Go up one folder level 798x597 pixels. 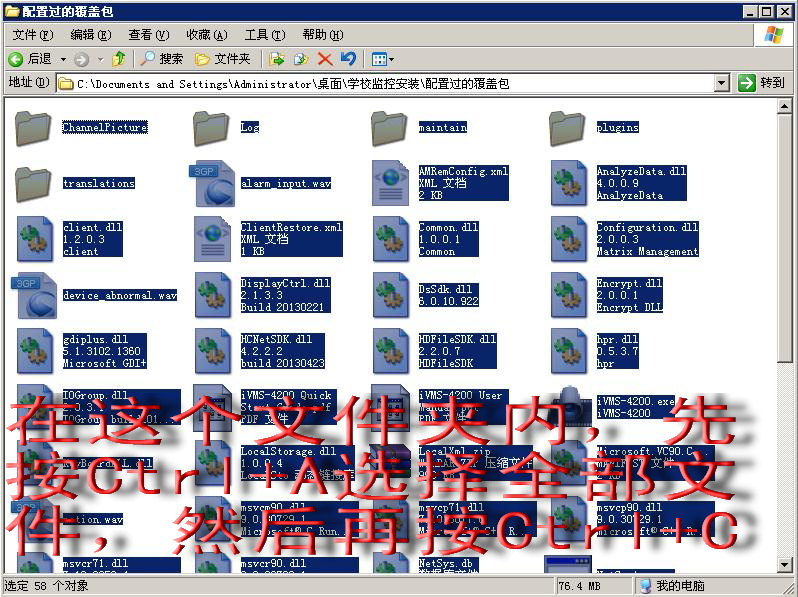point(119,59)
